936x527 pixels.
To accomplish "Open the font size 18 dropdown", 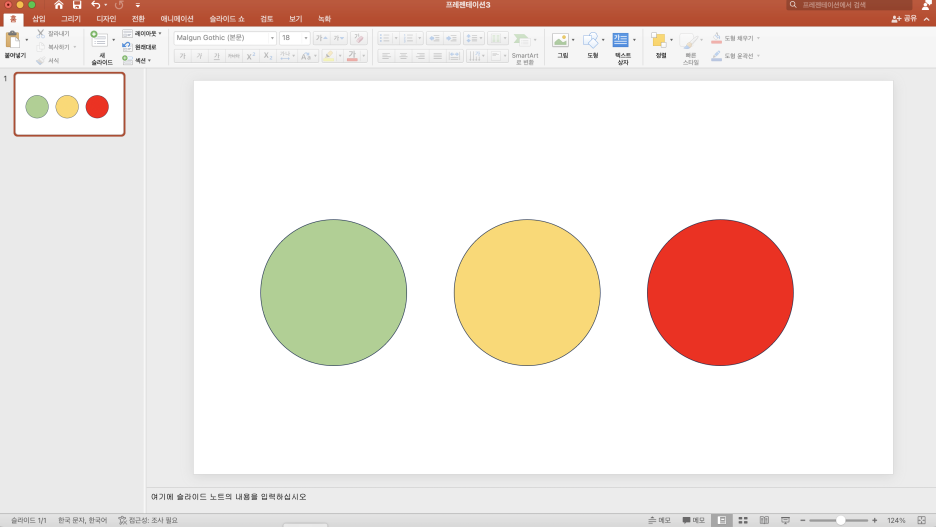I will tap(306, 38).
